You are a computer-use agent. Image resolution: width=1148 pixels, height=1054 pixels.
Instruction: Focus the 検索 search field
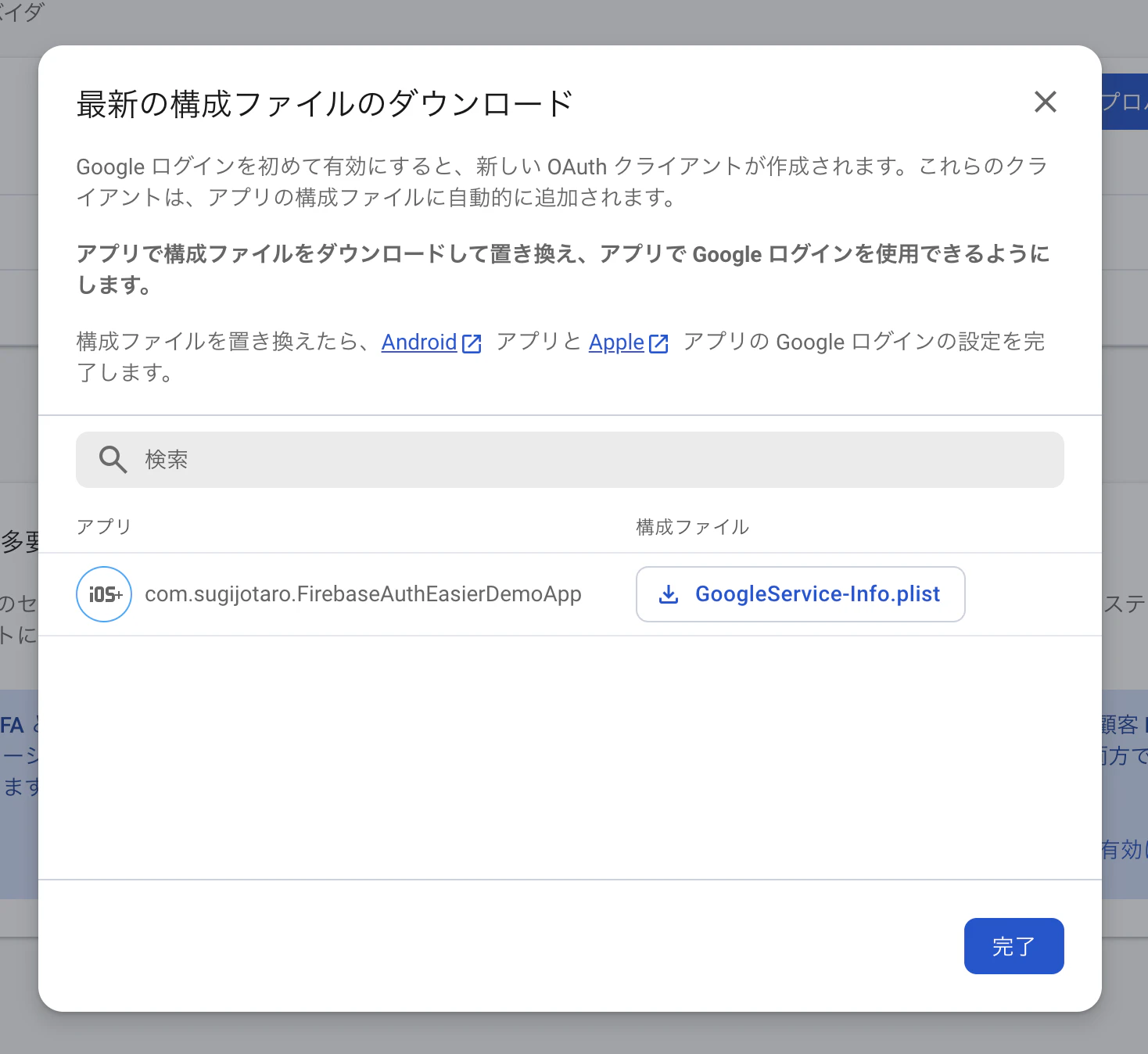click(570, 460)
